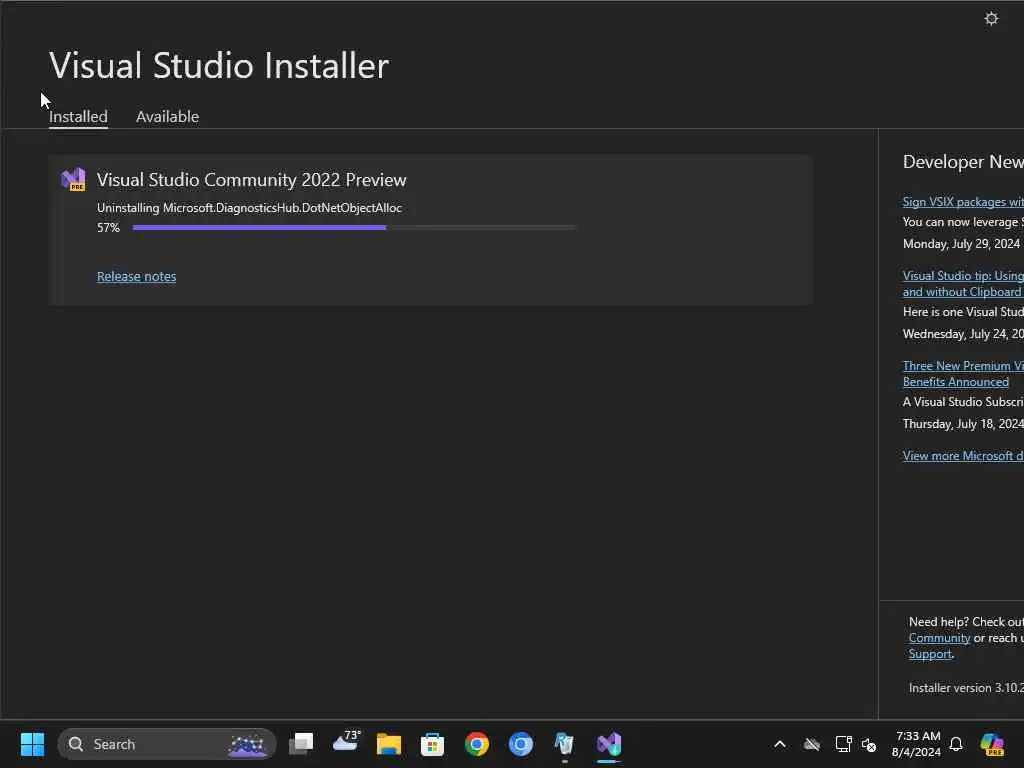Screen dimensions: 1024x768
Task: Open the installer settings gear icon
Action: click(x=991, y=18)
